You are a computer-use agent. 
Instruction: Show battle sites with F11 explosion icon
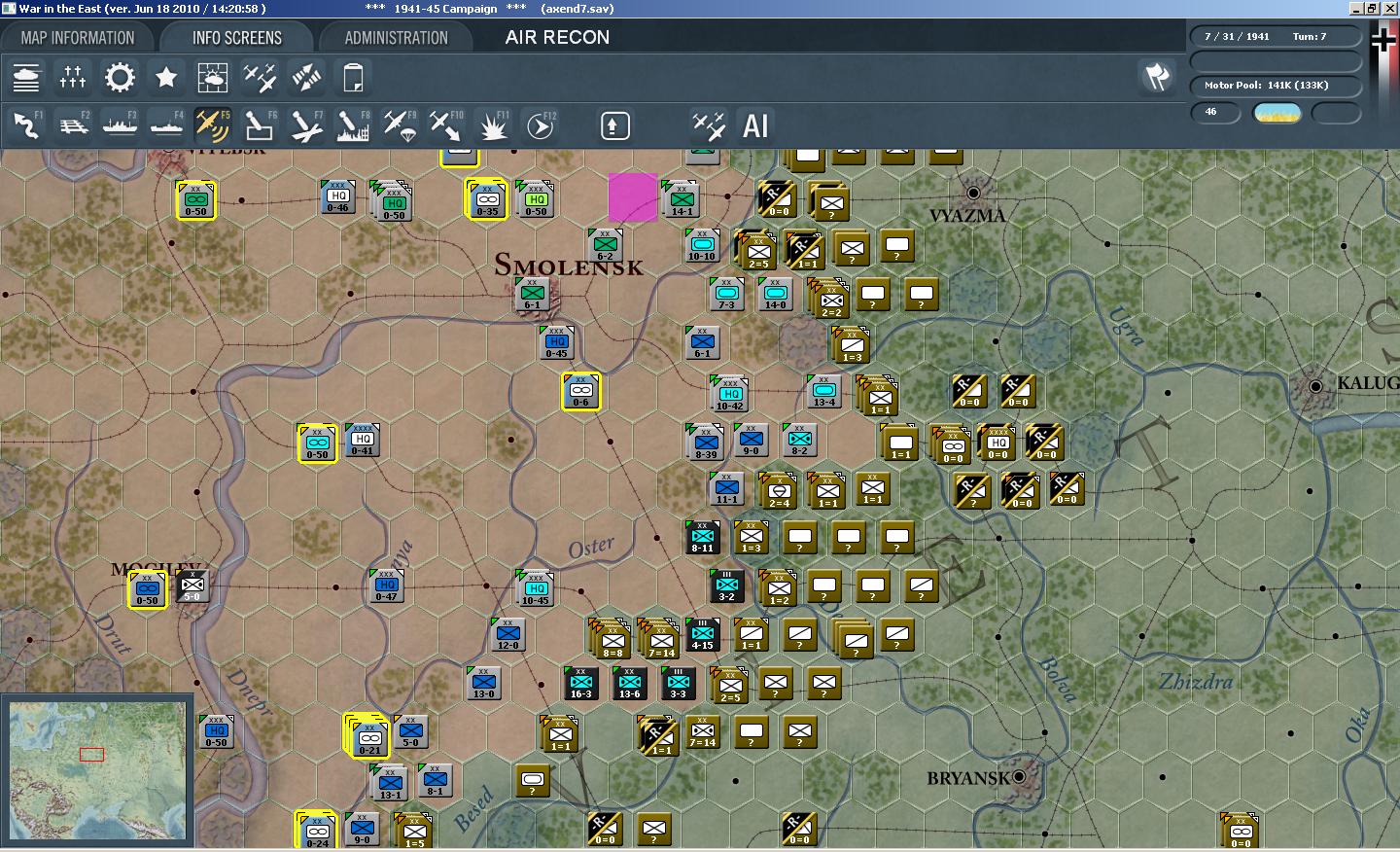pyautogui.click(x=493, y=125)
